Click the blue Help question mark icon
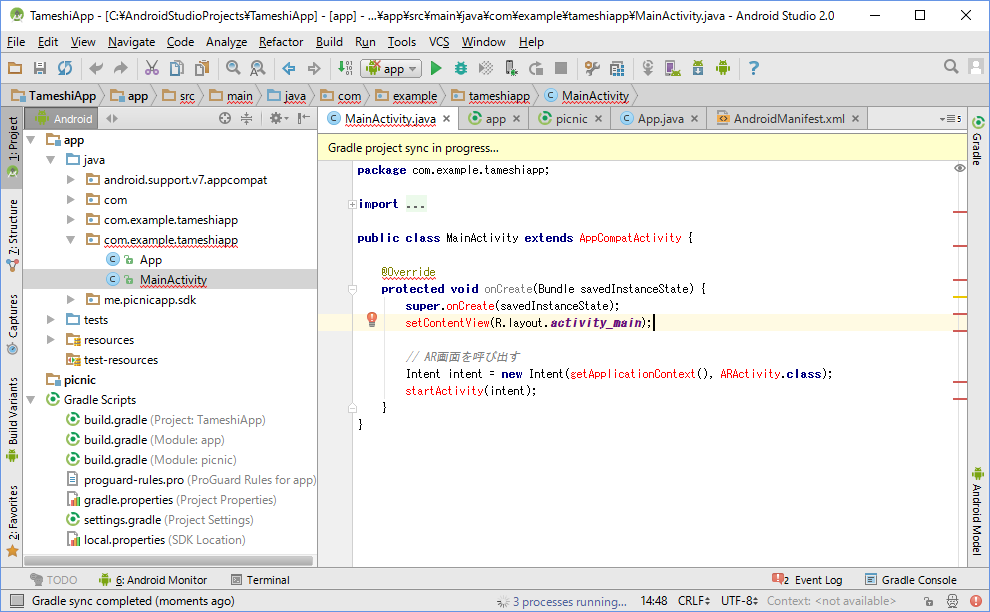Image resolution: width=990 pixels, height=612 pixels. pyautogui.click(x=753, y=68)
